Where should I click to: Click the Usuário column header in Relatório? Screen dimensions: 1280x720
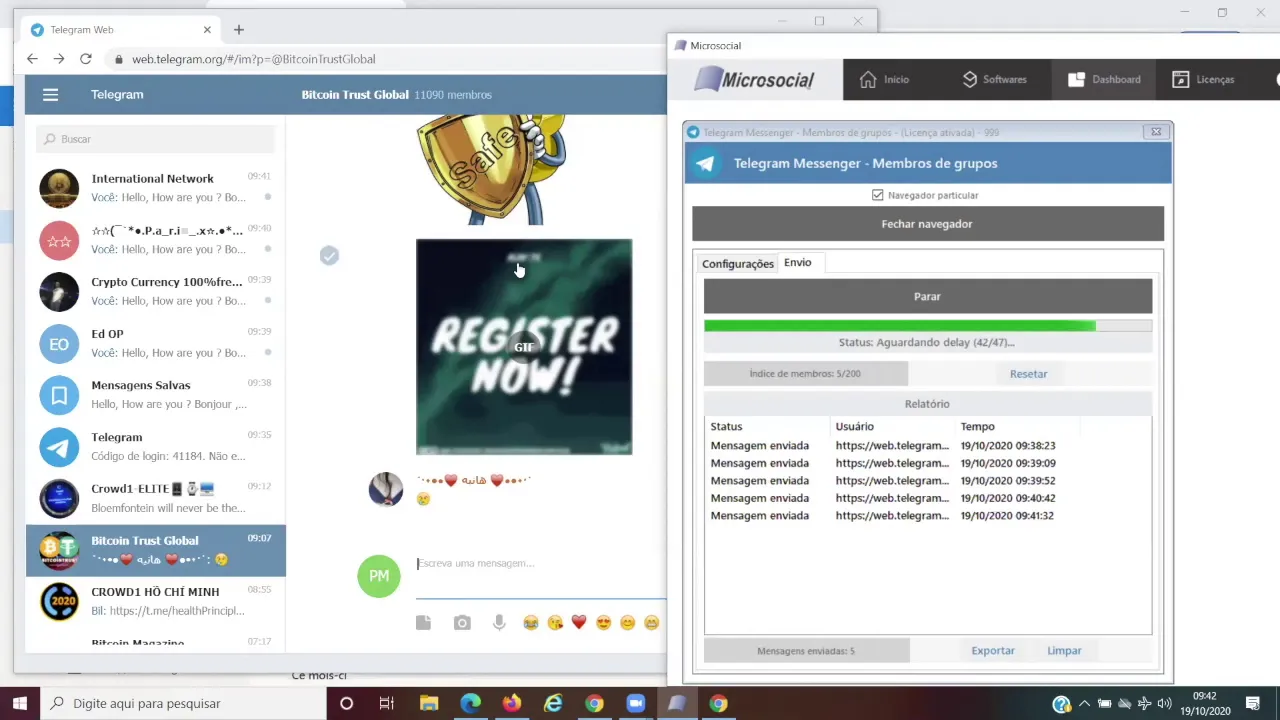coord(892,426)
